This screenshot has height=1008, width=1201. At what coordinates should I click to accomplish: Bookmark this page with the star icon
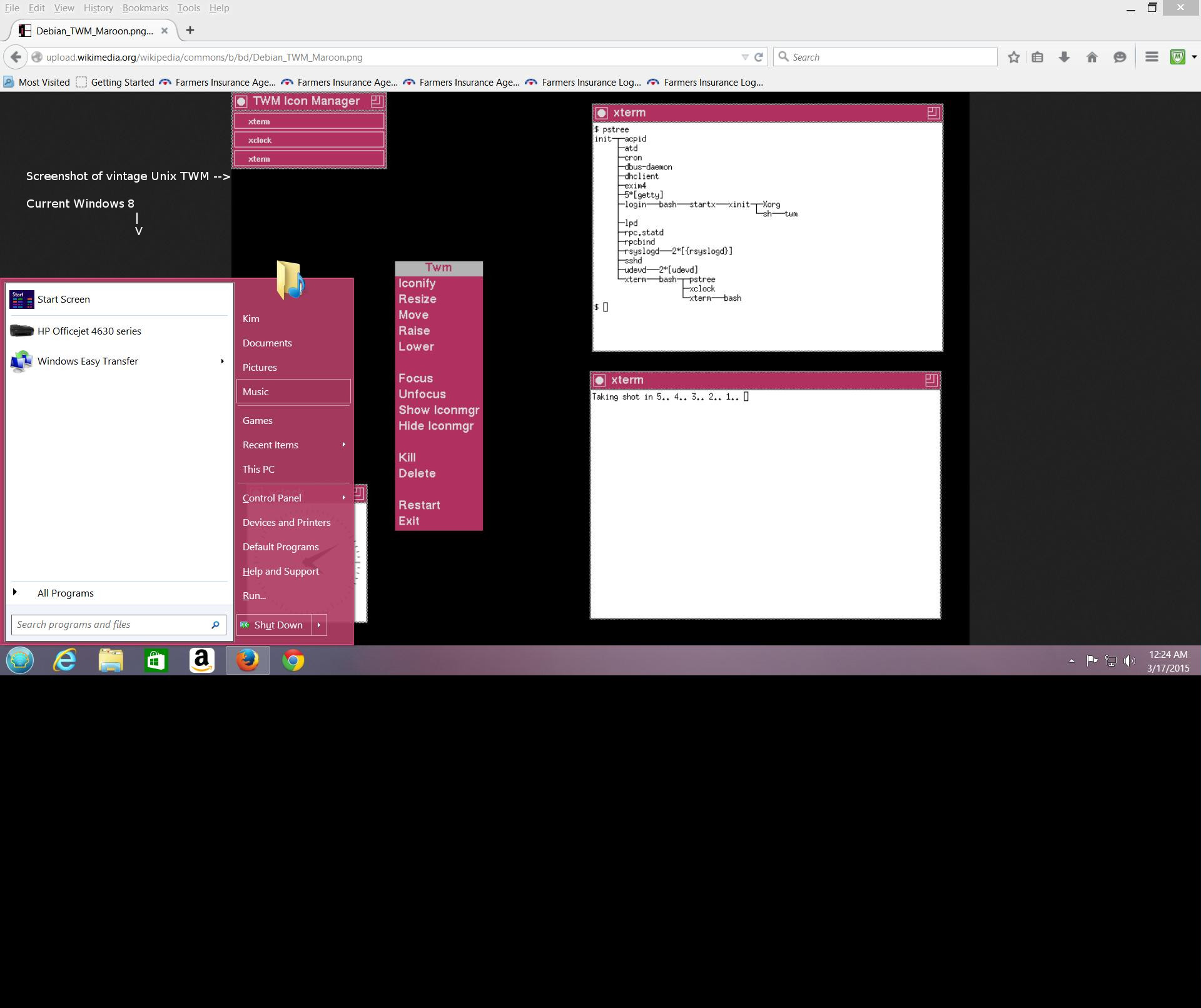tap(1014, 57)
